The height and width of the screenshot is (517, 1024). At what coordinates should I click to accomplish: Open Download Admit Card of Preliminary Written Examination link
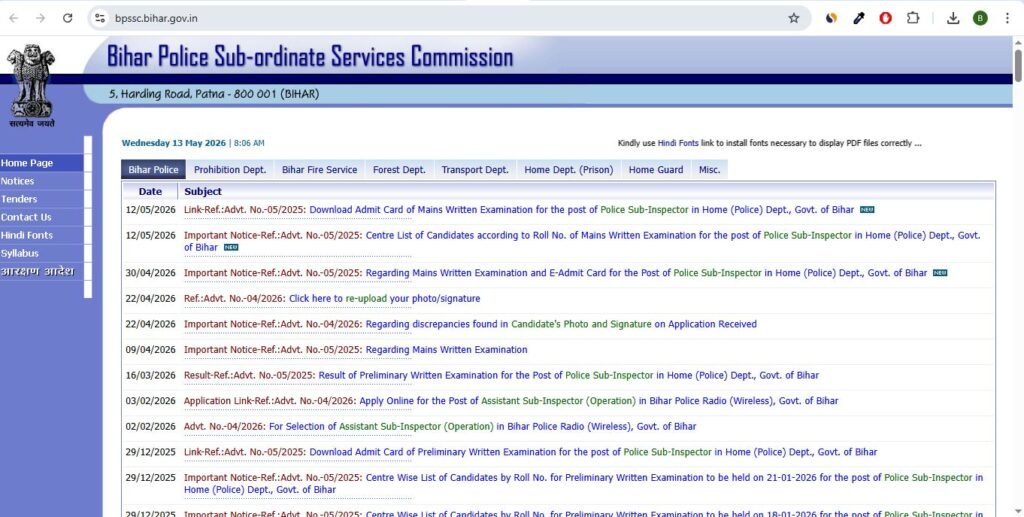[593, 452]
